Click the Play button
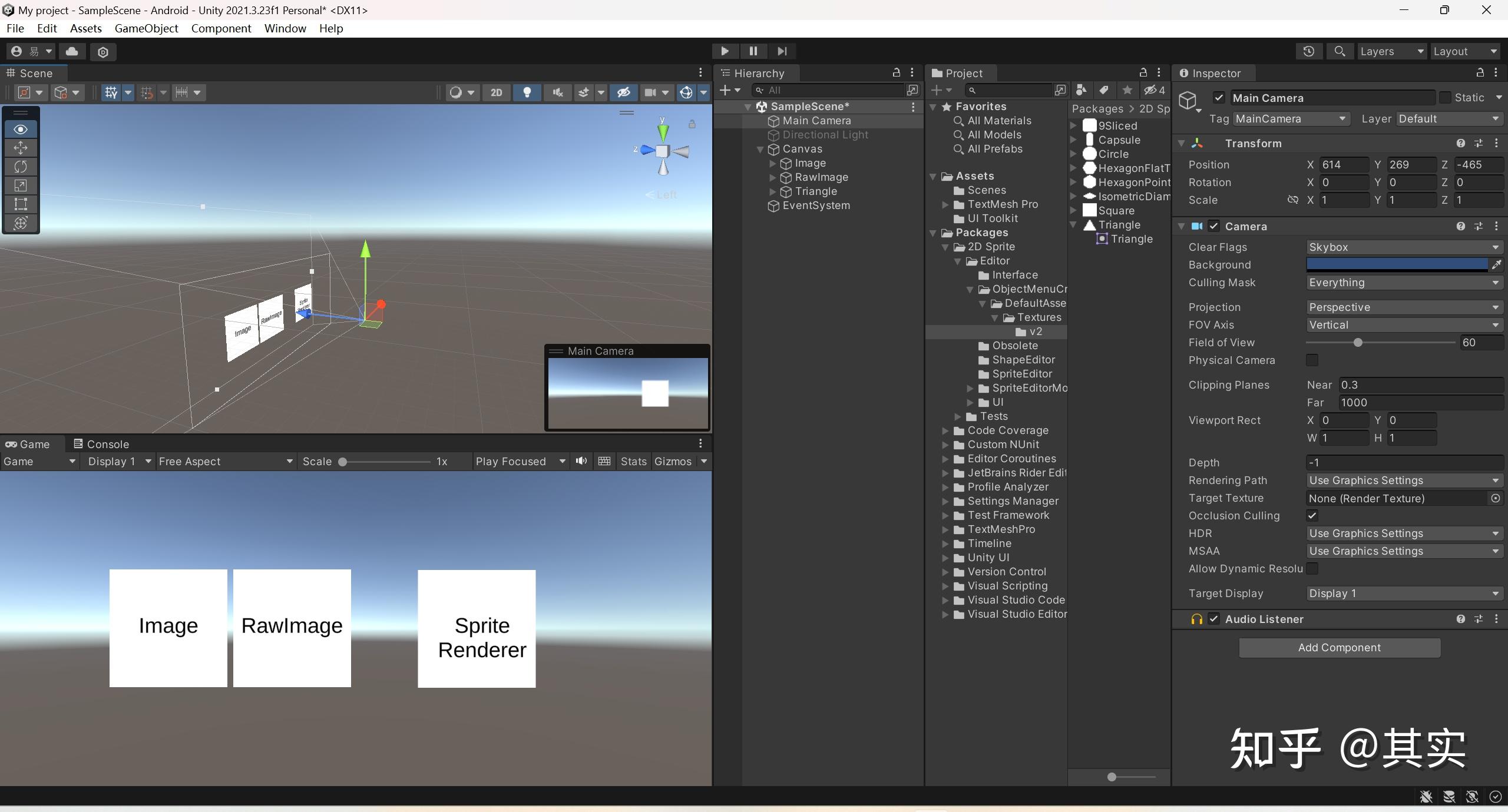The width and height of the screenshot is (1508, 812). [x=725, y=51]
